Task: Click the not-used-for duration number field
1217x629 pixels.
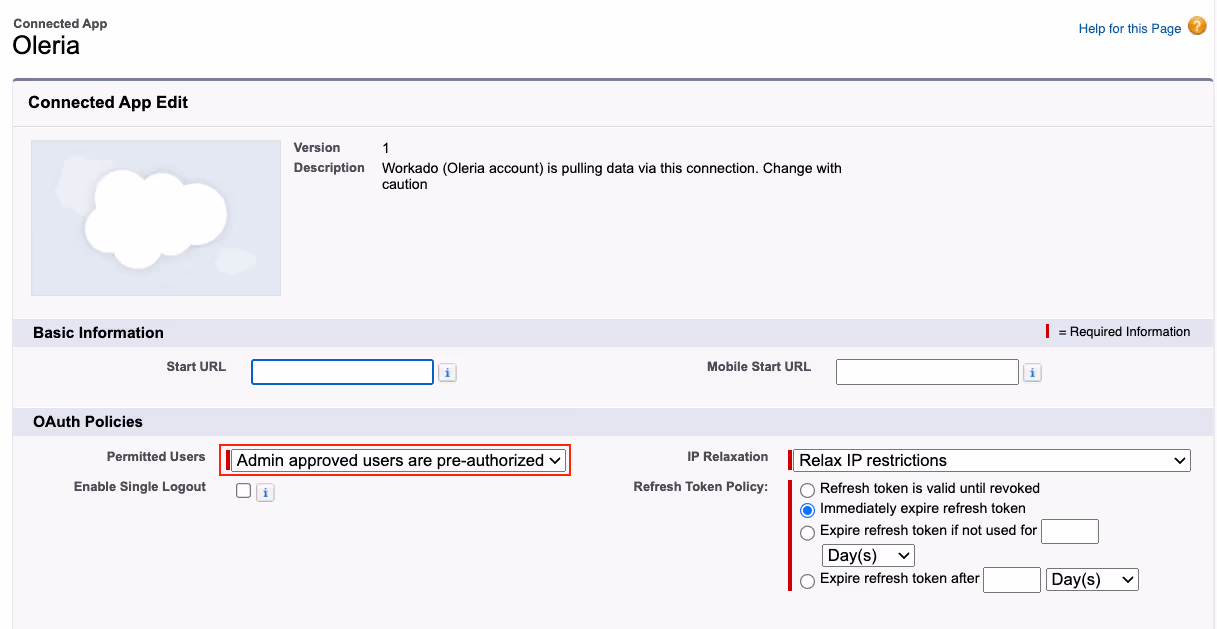Action: [1070, 531]
